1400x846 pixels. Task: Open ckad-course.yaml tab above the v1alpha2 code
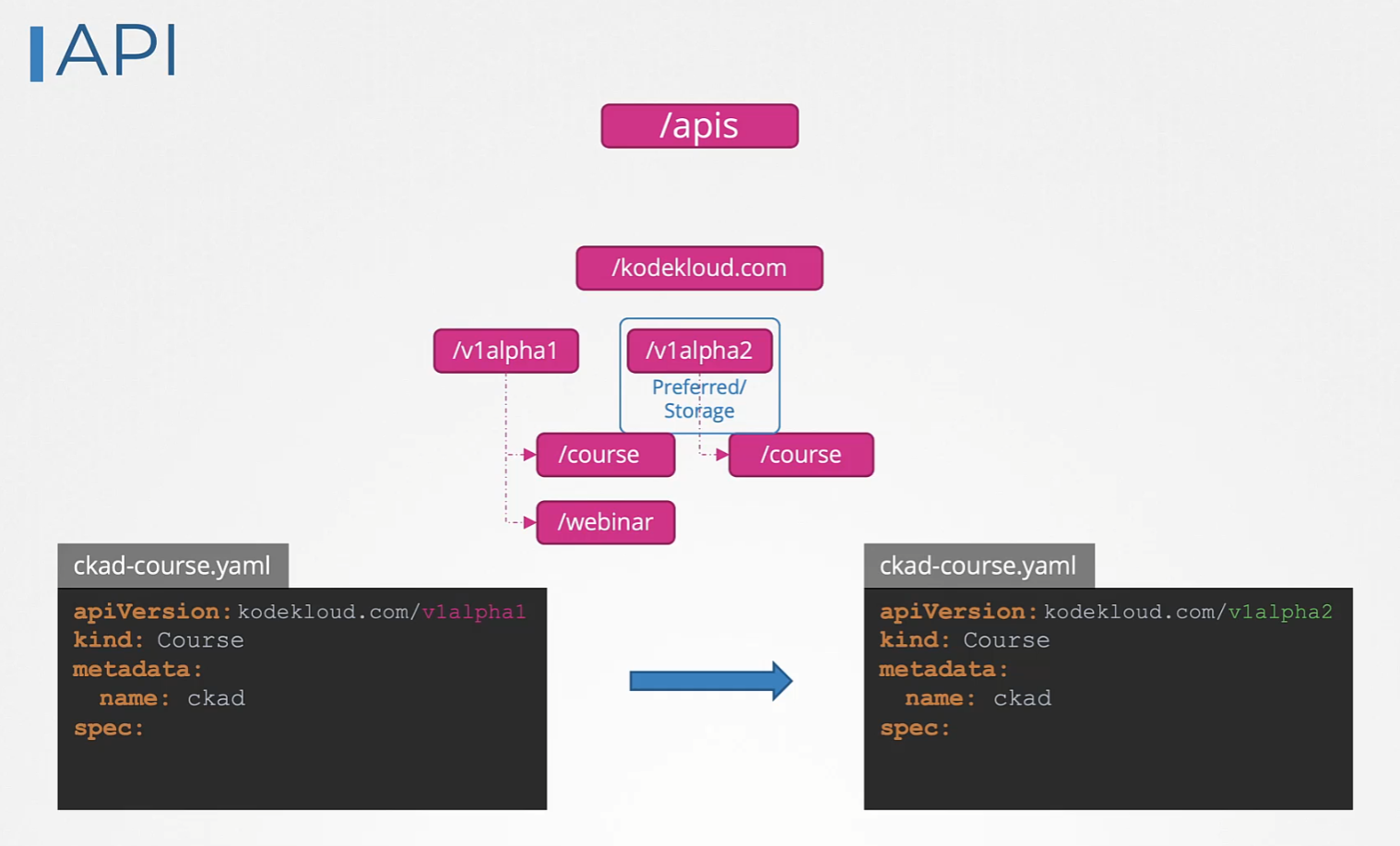point(979,566)
